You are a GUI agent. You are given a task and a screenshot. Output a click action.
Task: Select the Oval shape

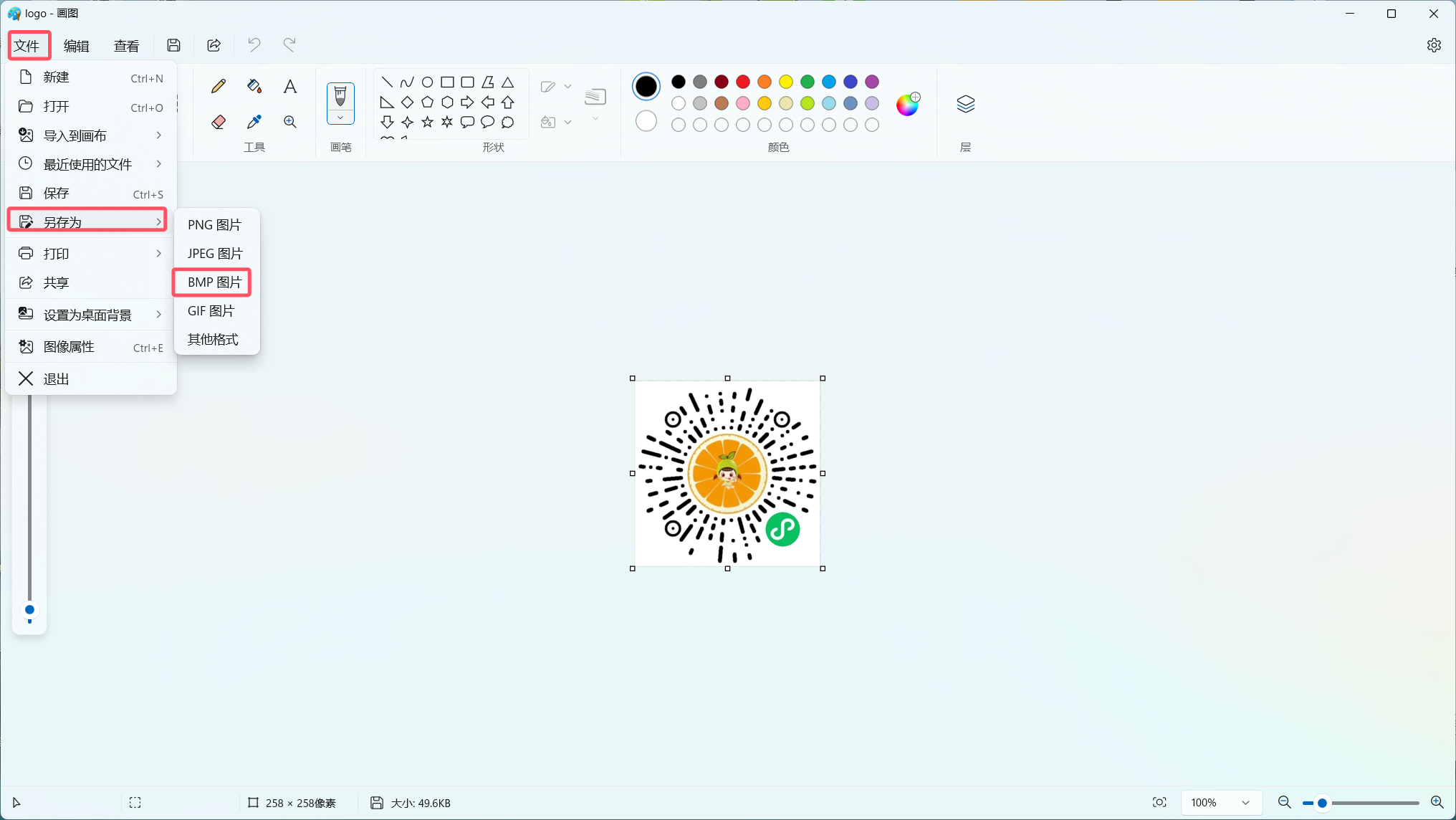point(427,82)
